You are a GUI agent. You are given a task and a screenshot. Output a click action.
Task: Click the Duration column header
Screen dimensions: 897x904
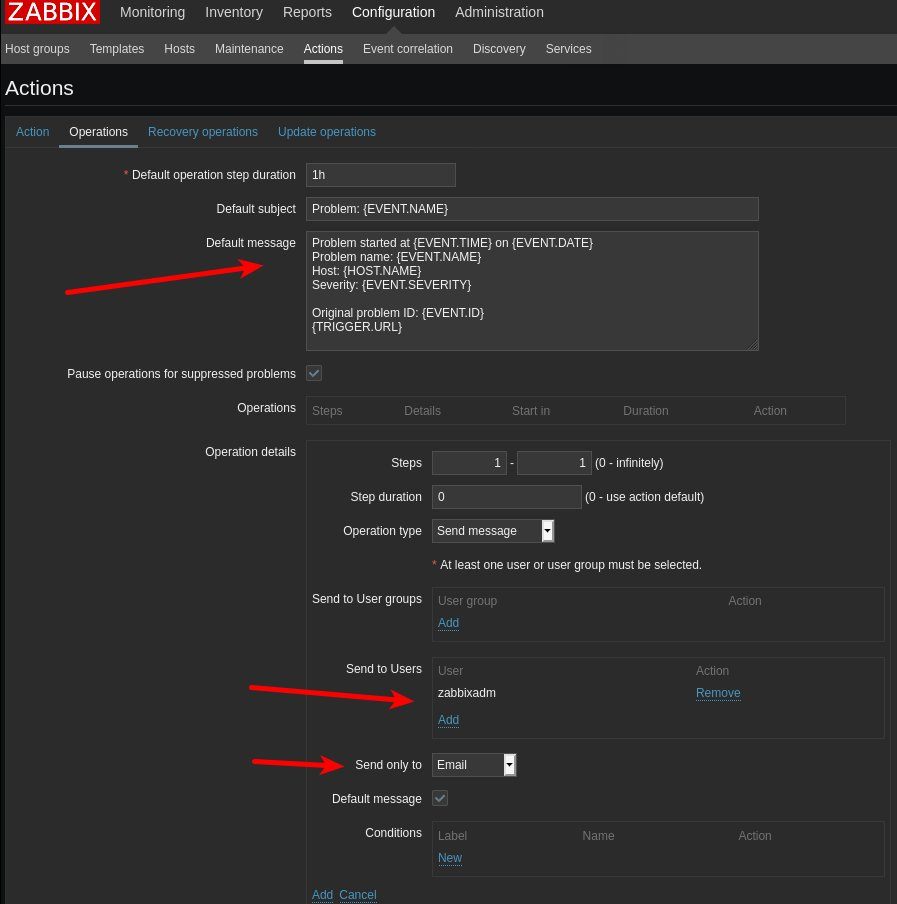tap(646, 410)
